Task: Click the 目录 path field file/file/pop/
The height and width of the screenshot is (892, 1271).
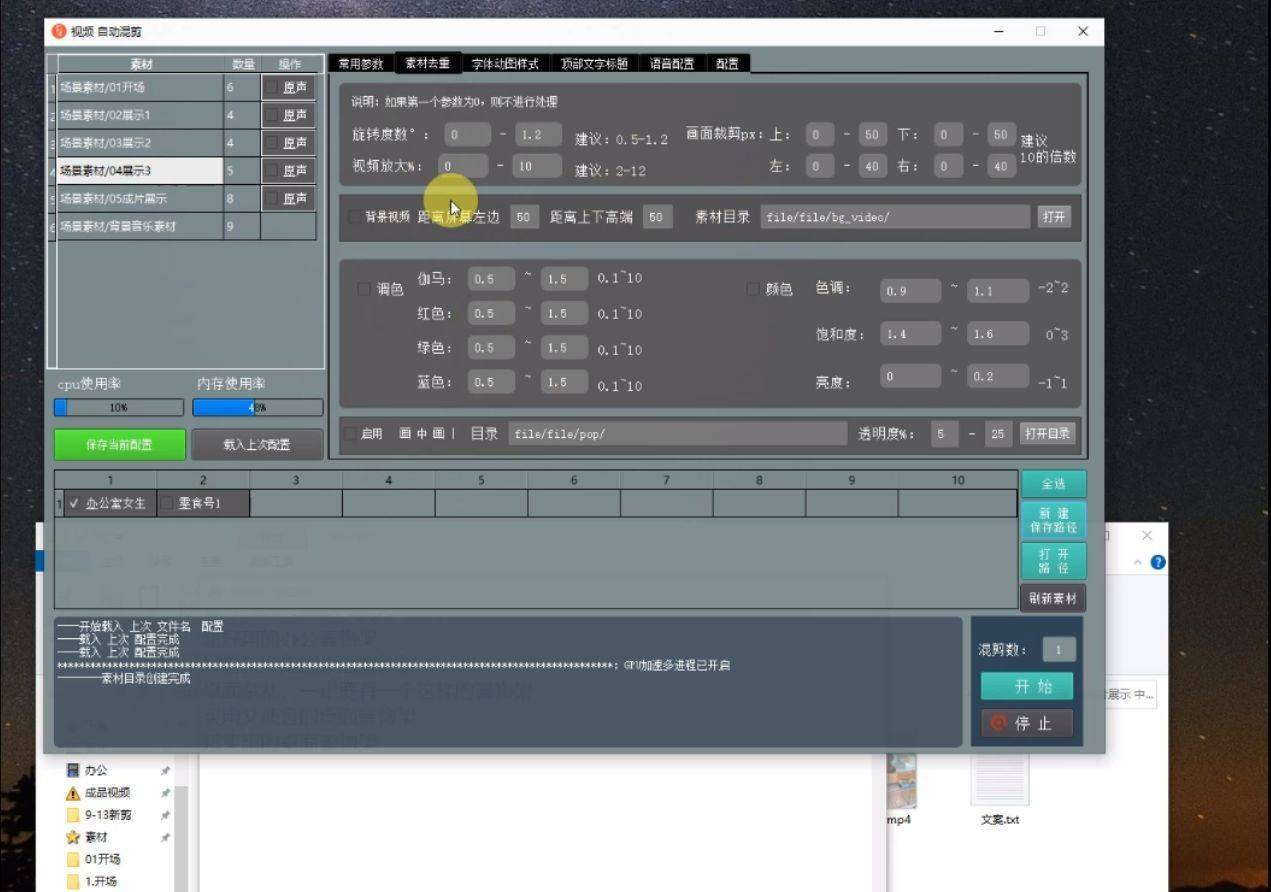Action: pos(678,434)
